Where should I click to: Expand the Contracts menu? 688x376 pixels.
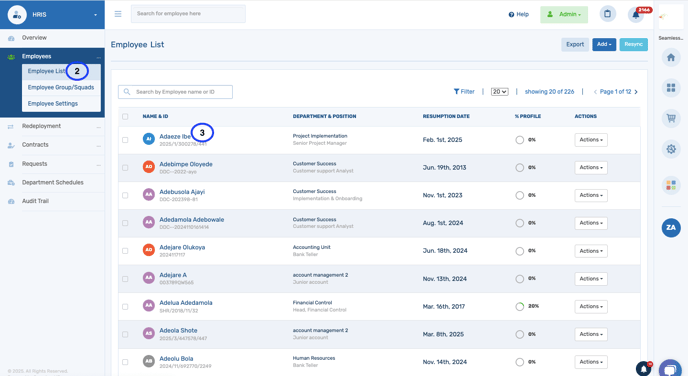tap(52, 145)
